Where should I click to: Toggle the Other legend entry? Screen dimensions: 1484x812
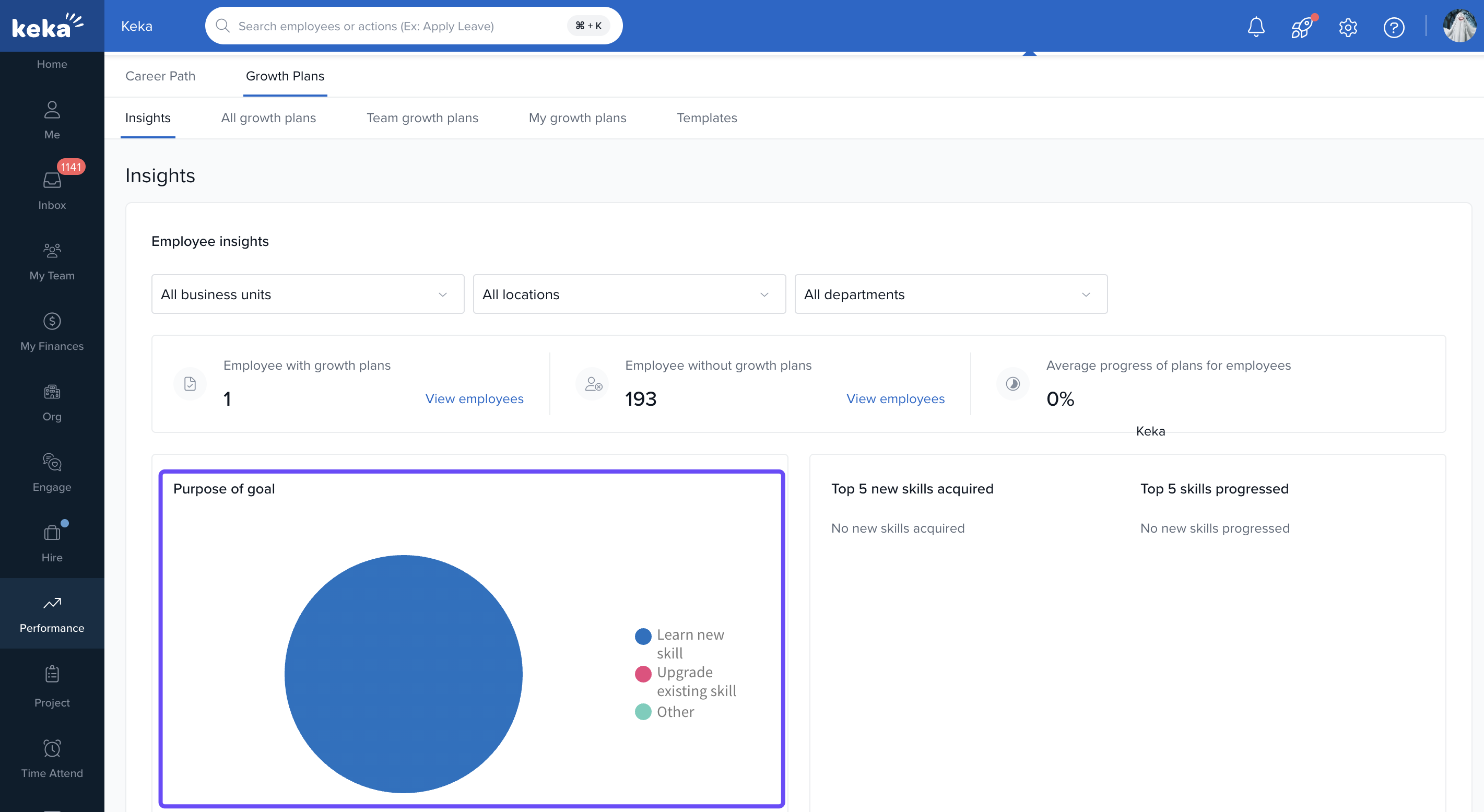tap(675, 712)
